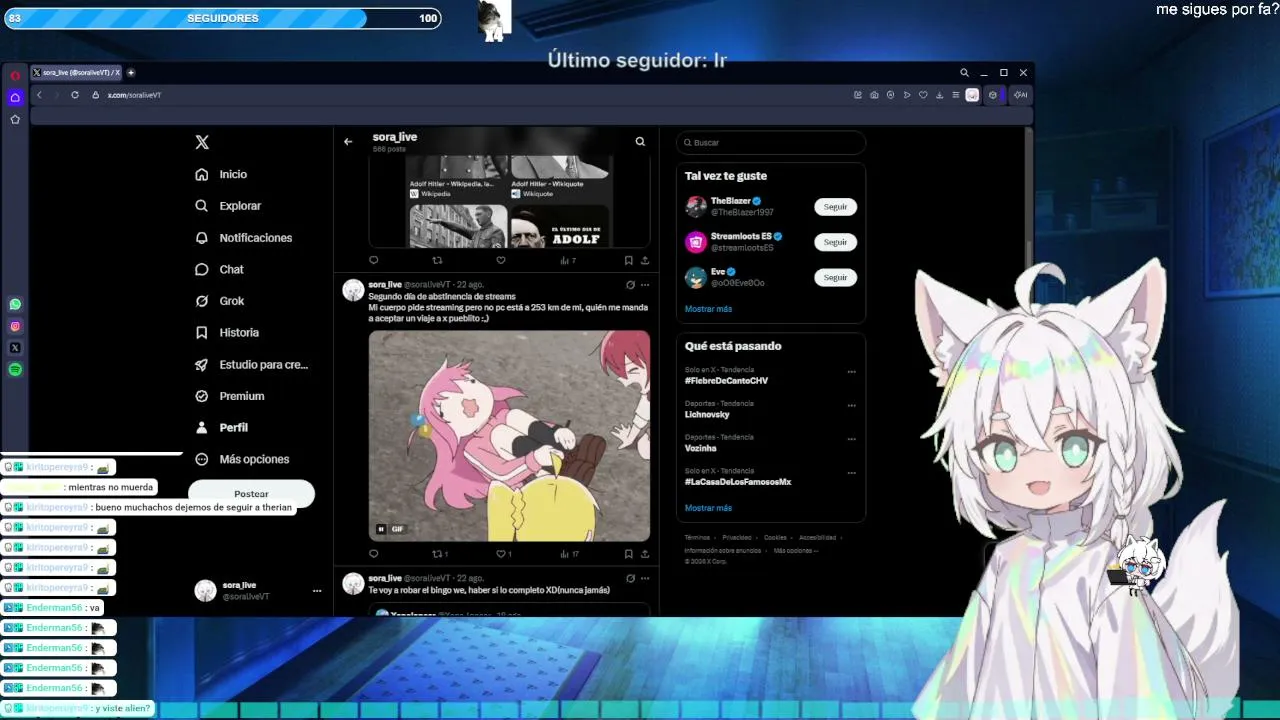
Task: View analytics of Hitler images post
Action: click(568, 260)
